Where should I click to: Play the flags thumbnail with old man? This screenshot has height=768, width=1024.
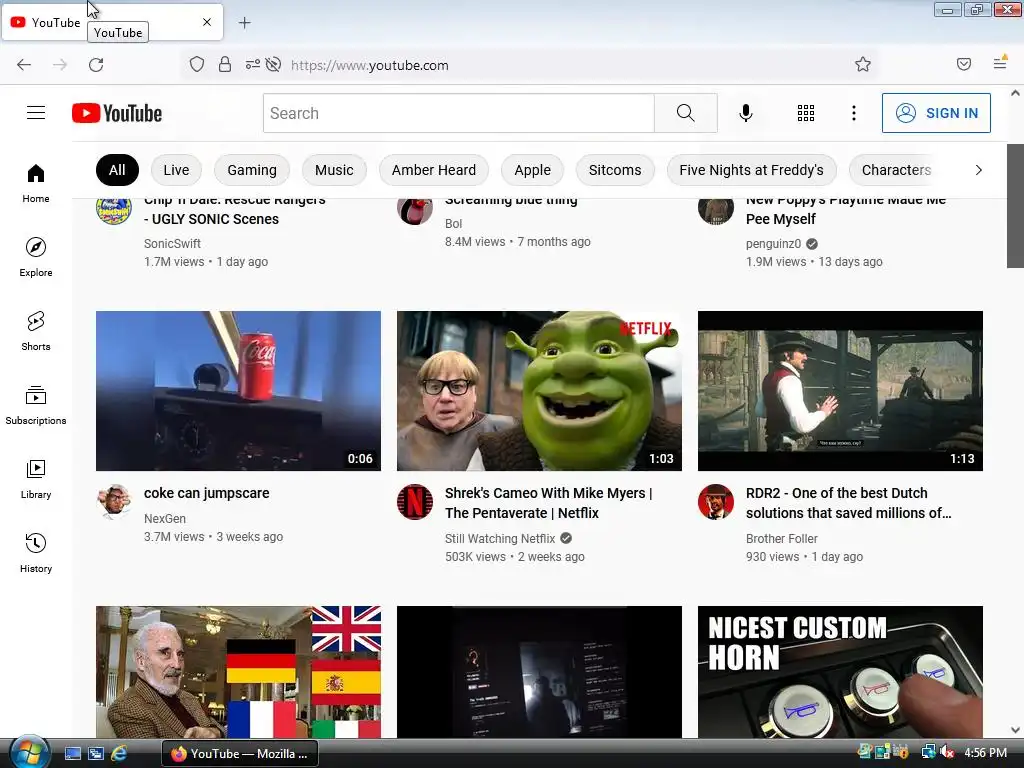tap(238, 672)
